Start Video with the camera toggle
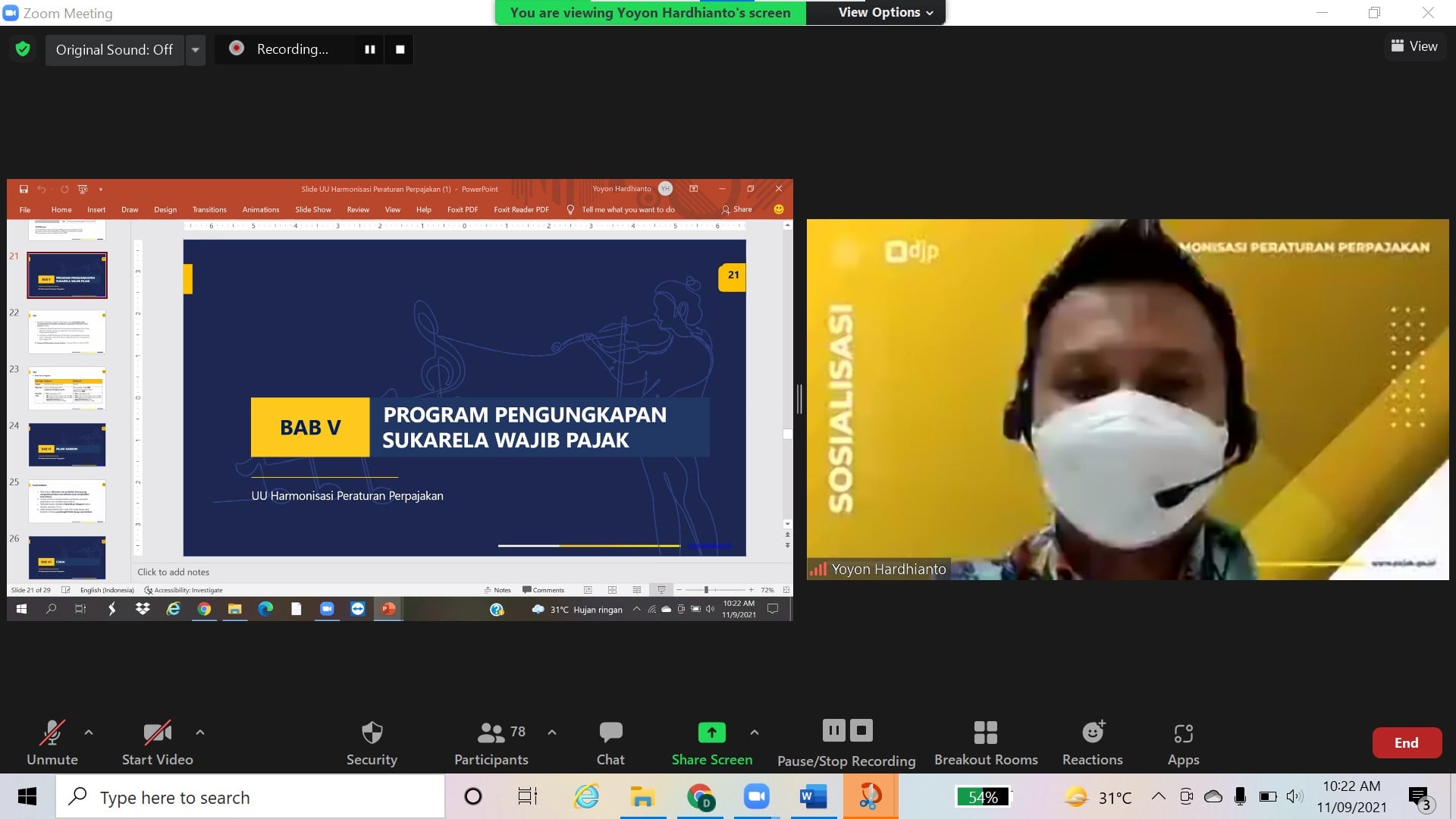The image size is (1456, 819). (x=157, y=733)
